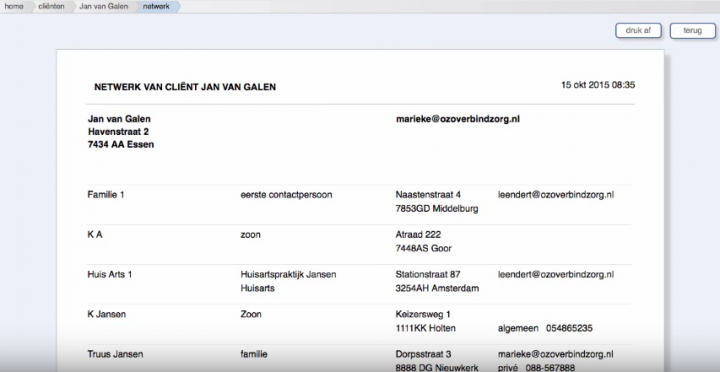Click the terug back button
720x372 pixels.
coord(692,31)
